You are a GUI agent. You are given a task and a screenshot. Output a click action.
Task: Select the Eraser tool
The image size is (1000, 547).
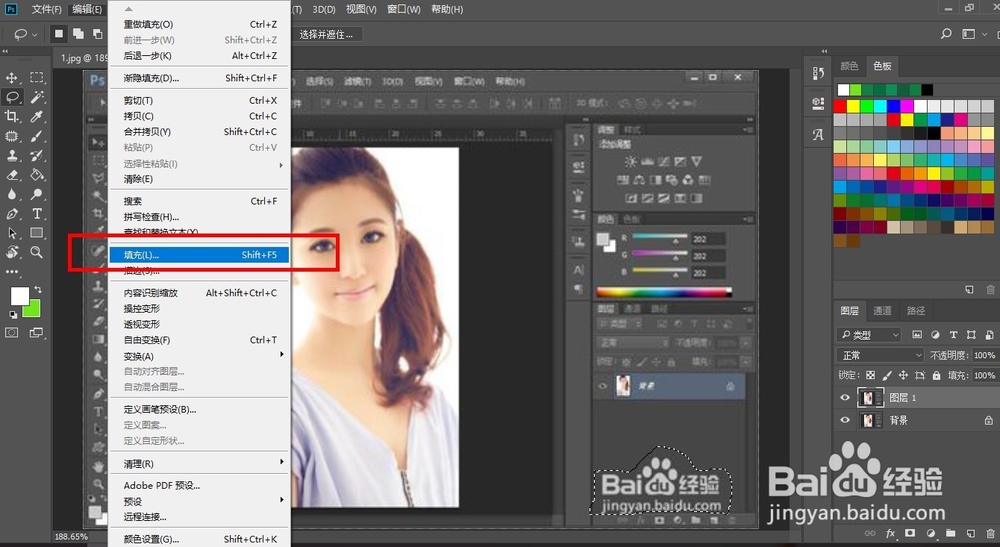11,175
